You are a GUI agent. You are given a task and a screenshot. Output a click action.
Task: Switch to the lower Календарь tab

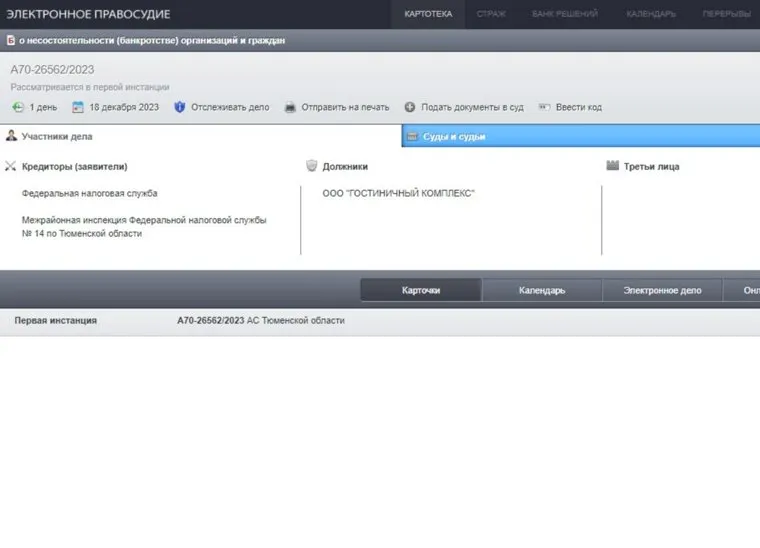[x=542, y=290]
